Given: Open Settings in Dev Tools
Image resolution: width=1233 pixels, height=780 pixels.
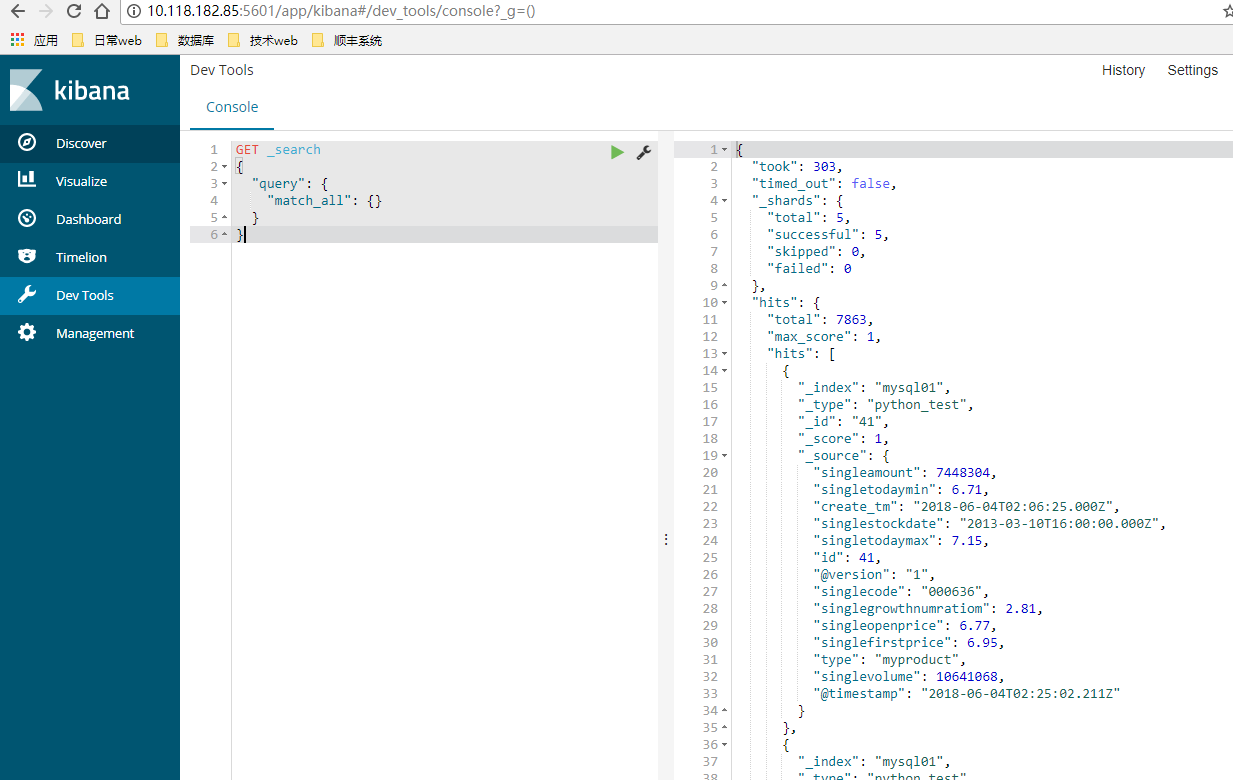Looking at the screenshot, I should 1193,70.
